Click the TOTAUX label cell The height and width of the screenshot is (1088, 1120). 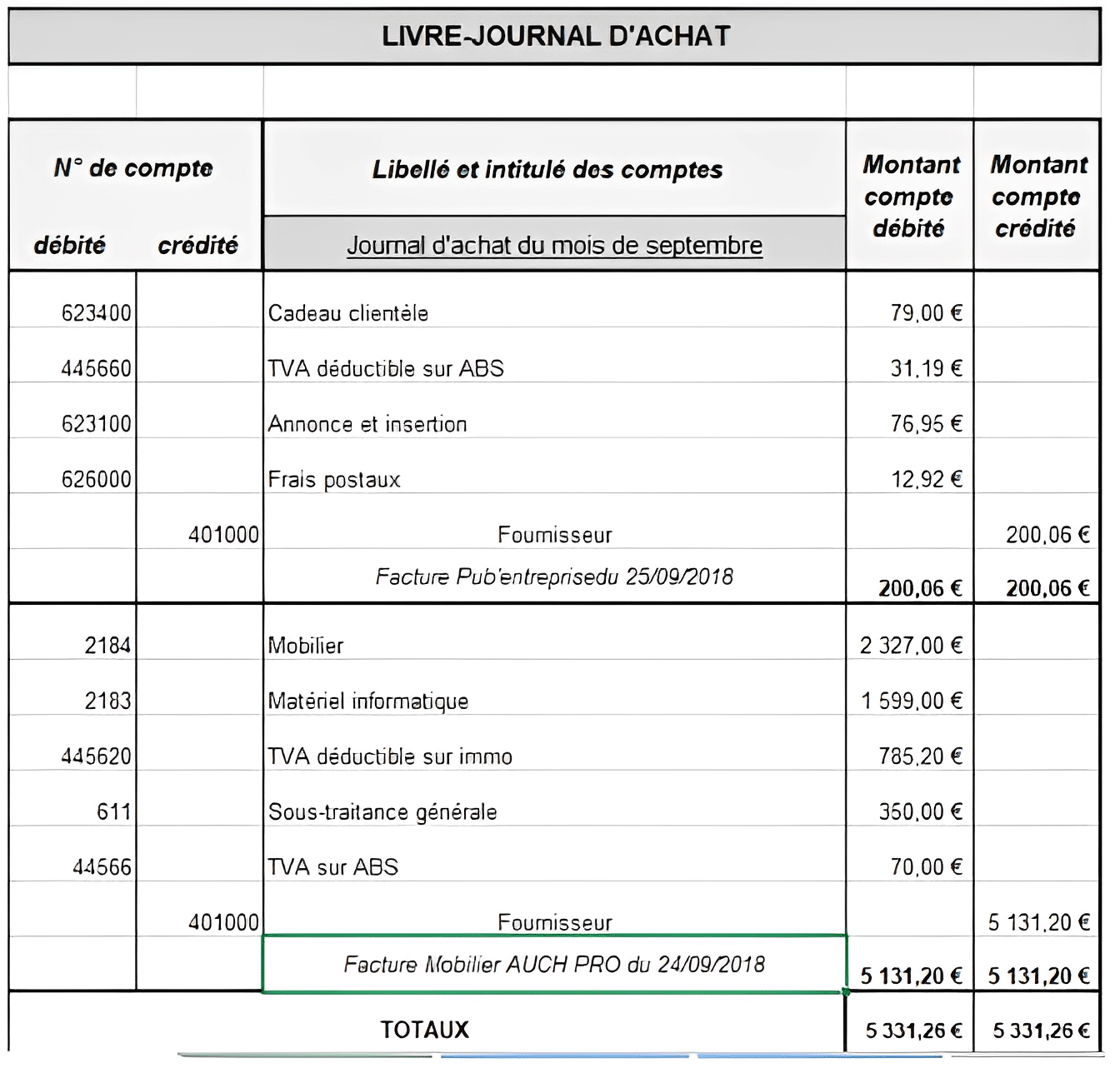tap(426, 1030)
